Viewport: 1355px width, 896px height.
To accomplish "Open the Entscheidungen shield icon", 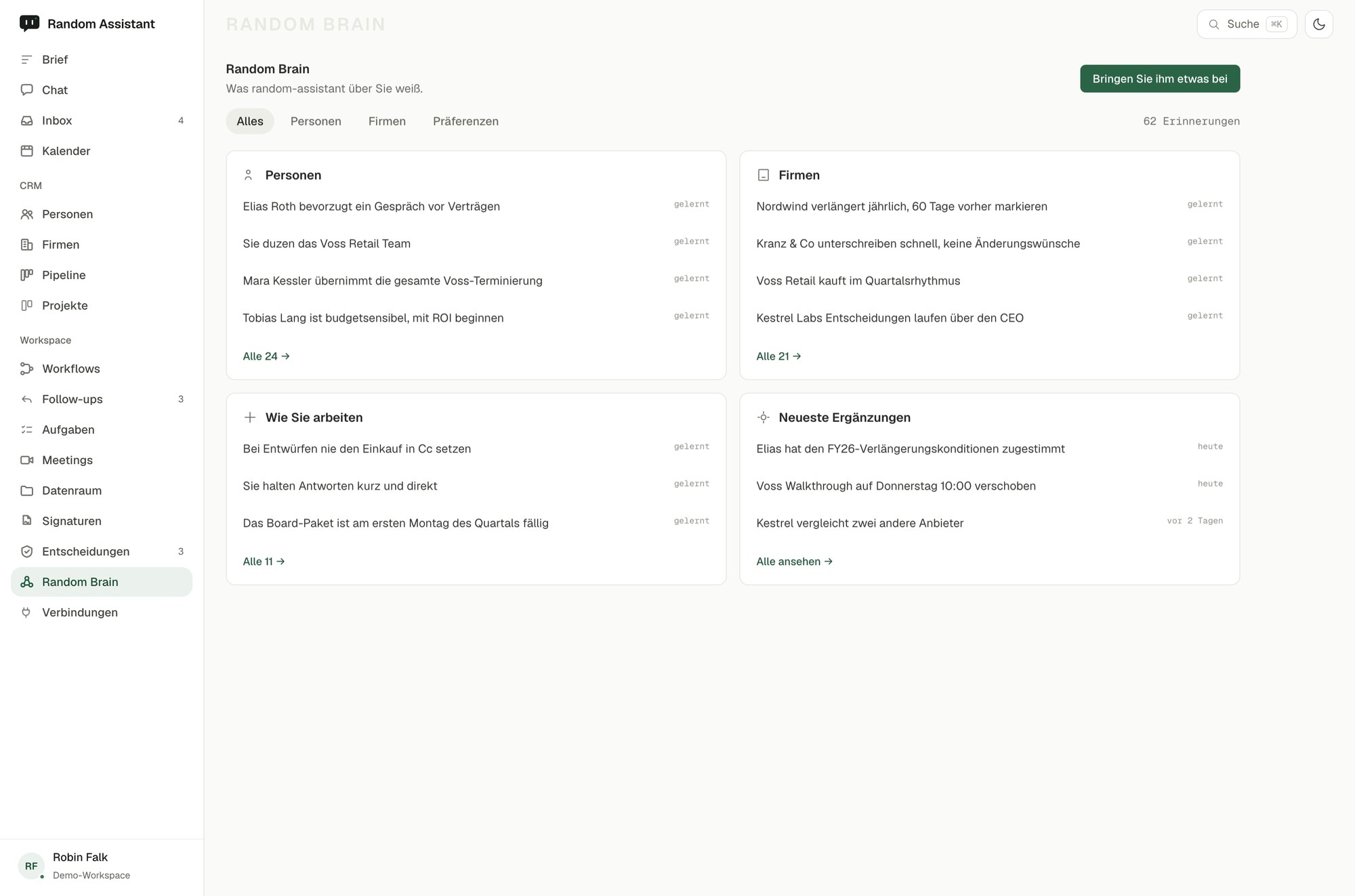I will (26, 551).
